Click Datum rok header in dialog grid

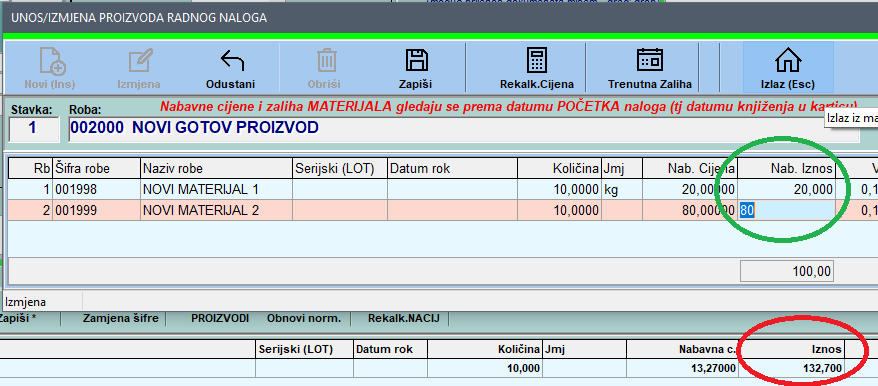[452, 169]
